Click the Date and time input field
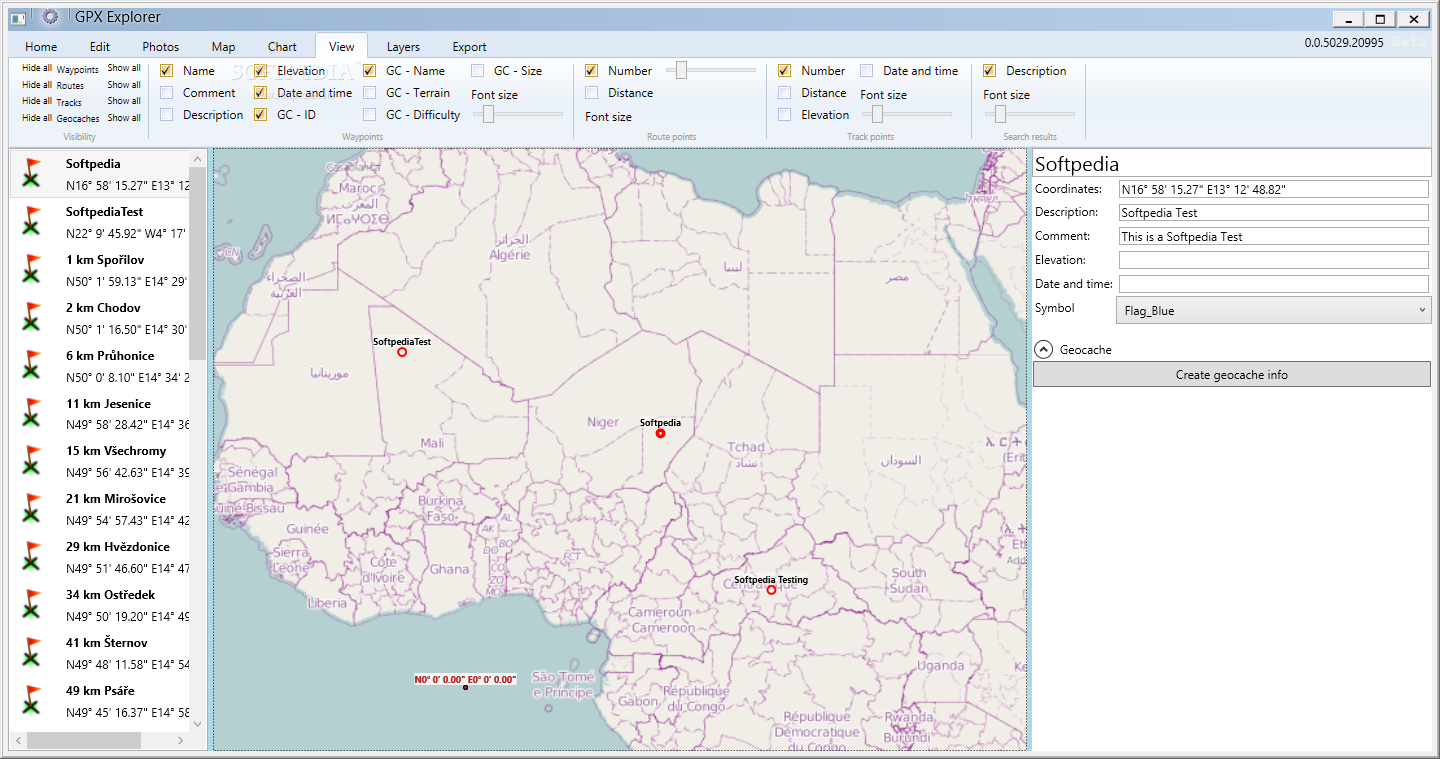1440x759 pixels. (x=1274, y=284)
